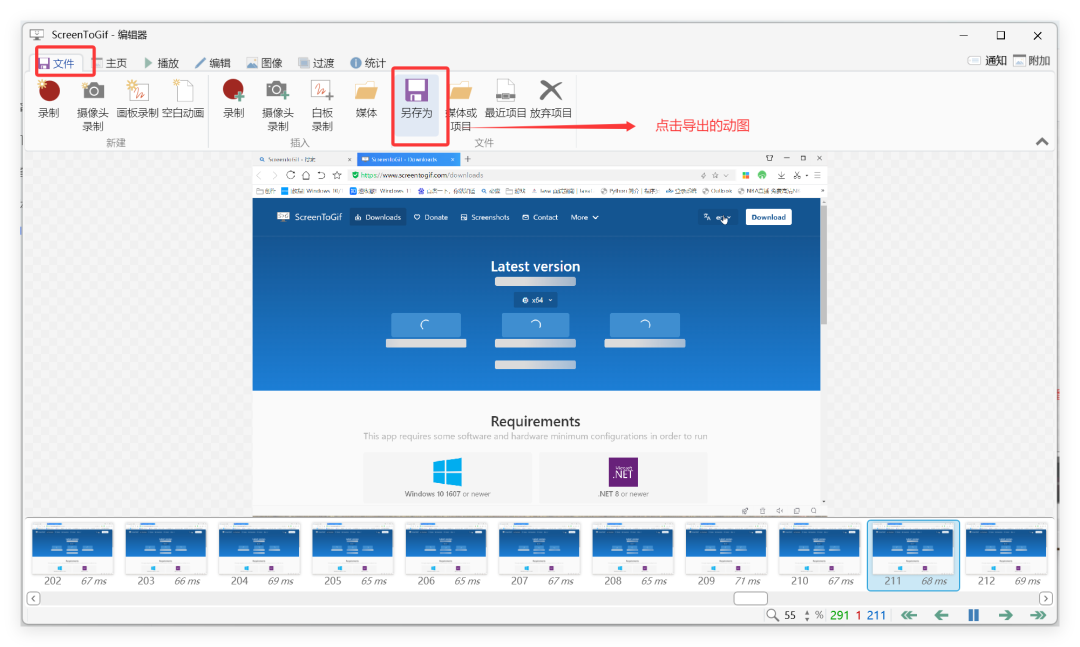Select frame 202 thumbnail
The image size is (1080, 647).
[72, 555]
